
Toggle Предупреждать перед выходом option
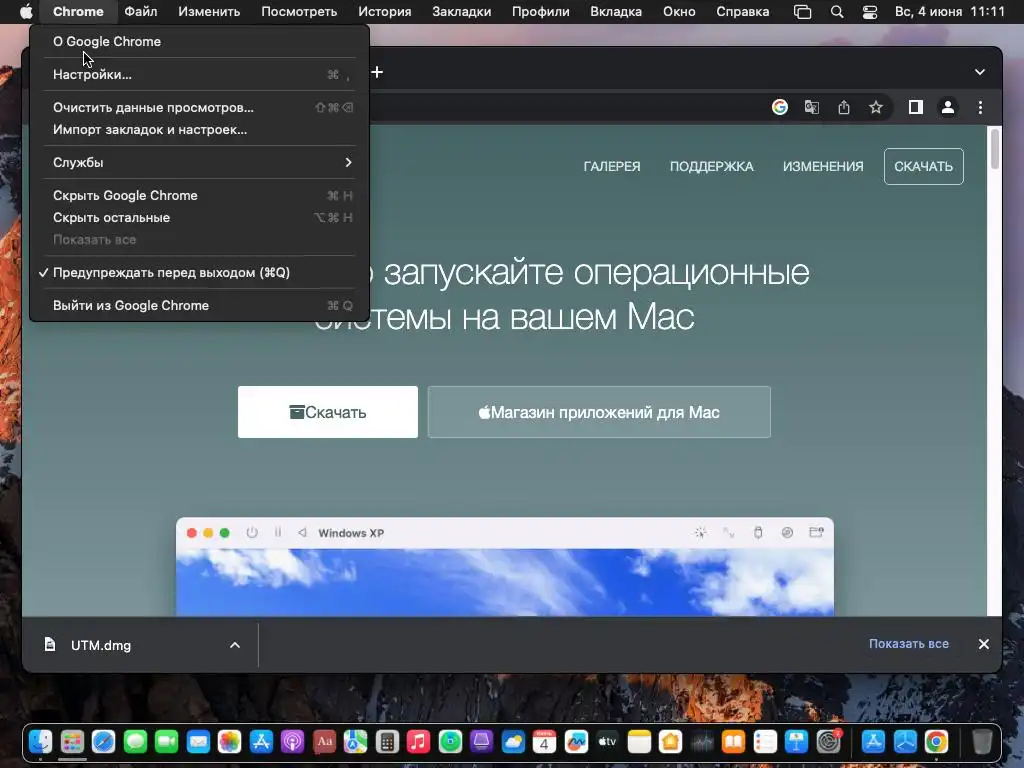click(199, 272)
